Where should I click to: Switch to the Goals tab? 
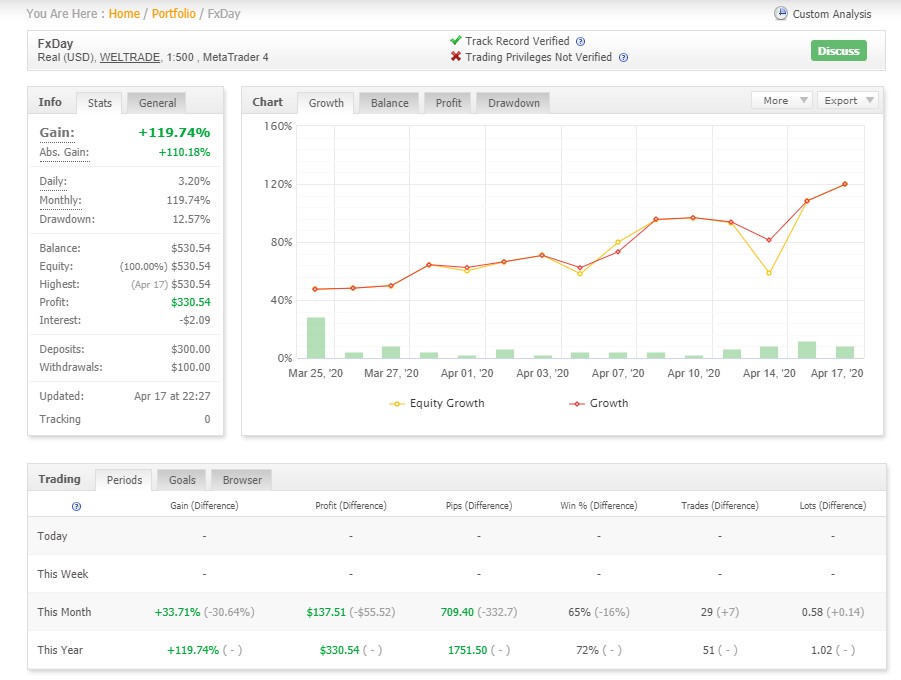coord(182,480)
